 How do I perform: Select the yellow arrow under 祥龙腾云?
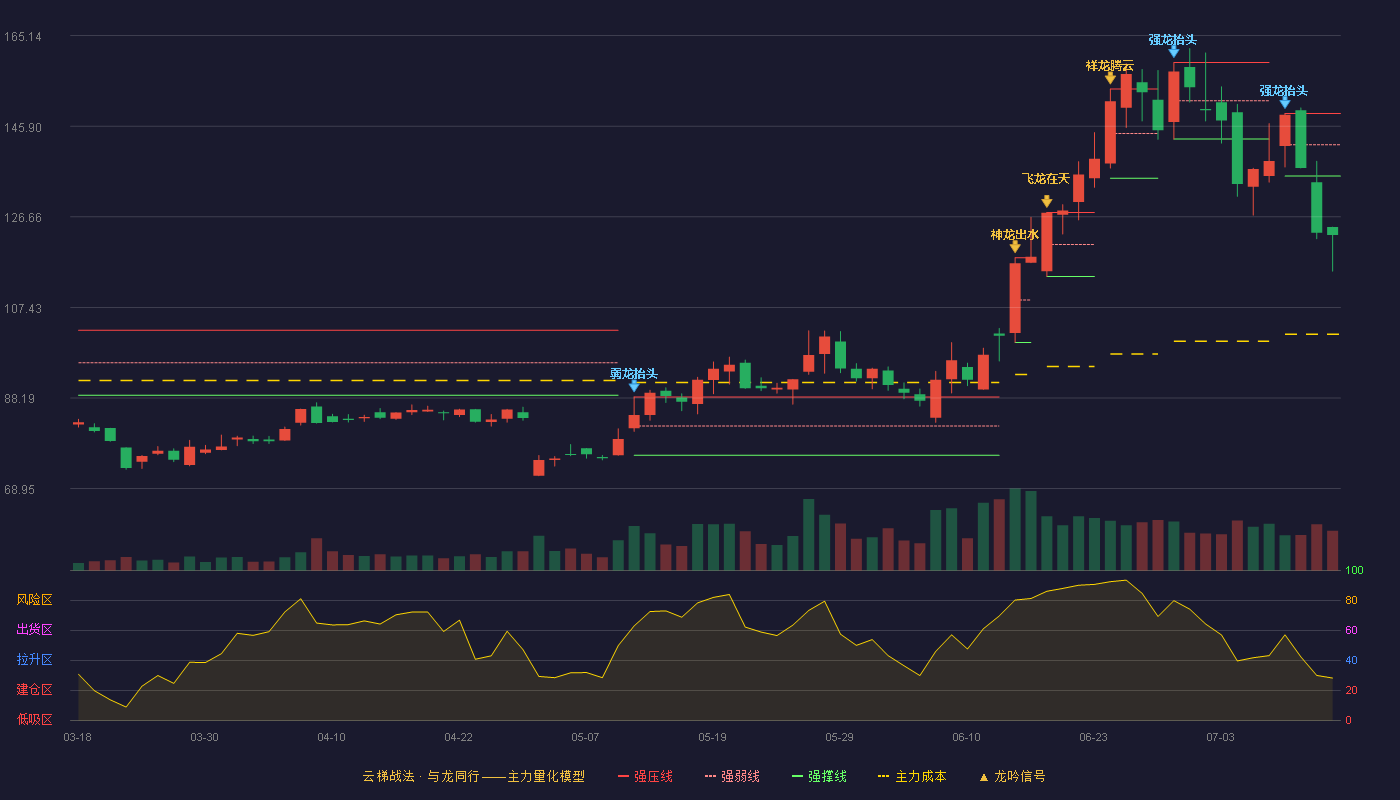coord(1110,78)
